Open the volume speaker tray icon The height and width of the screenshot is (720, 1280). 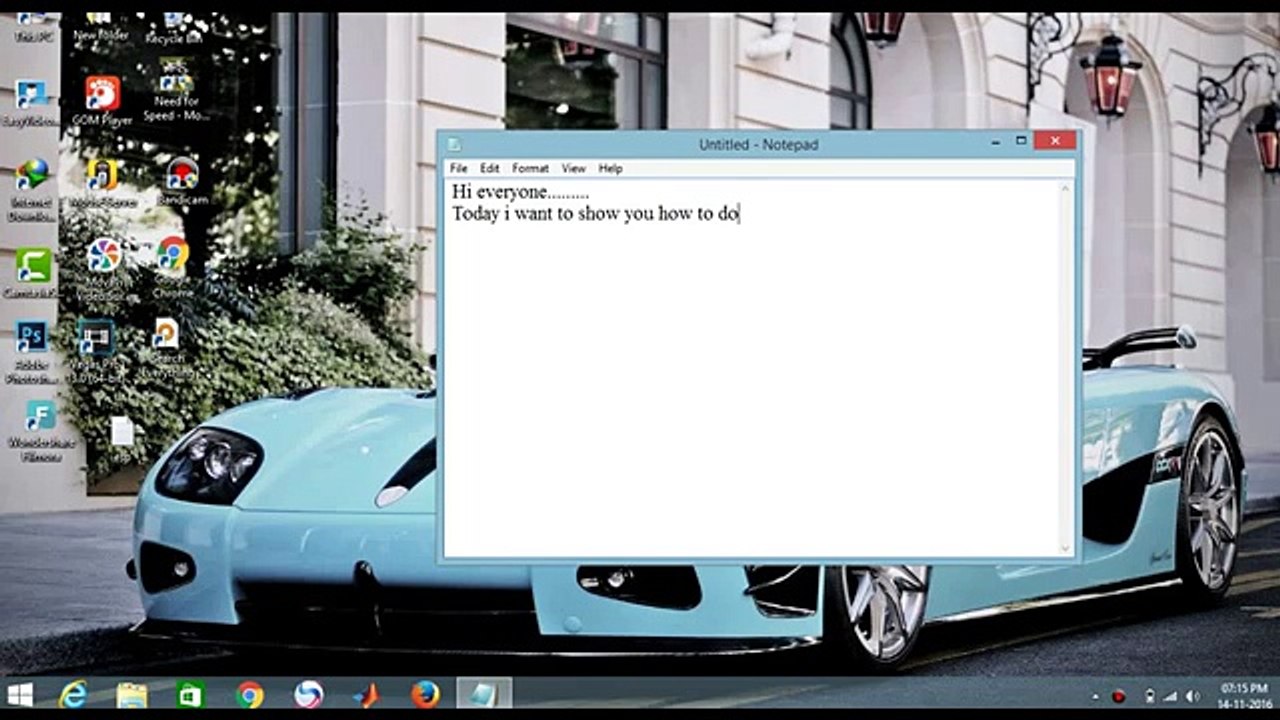point(1193,696)
